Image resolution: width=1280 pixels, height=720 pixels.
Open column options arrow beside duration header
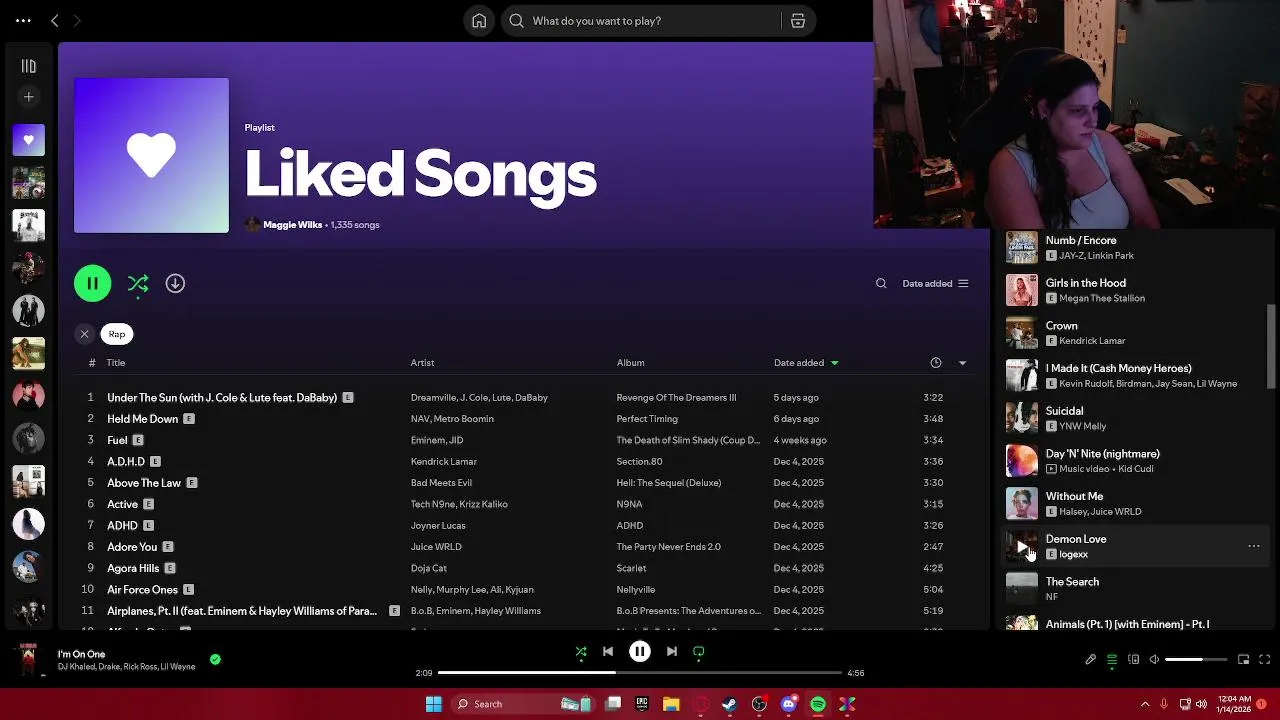[962, 363]
